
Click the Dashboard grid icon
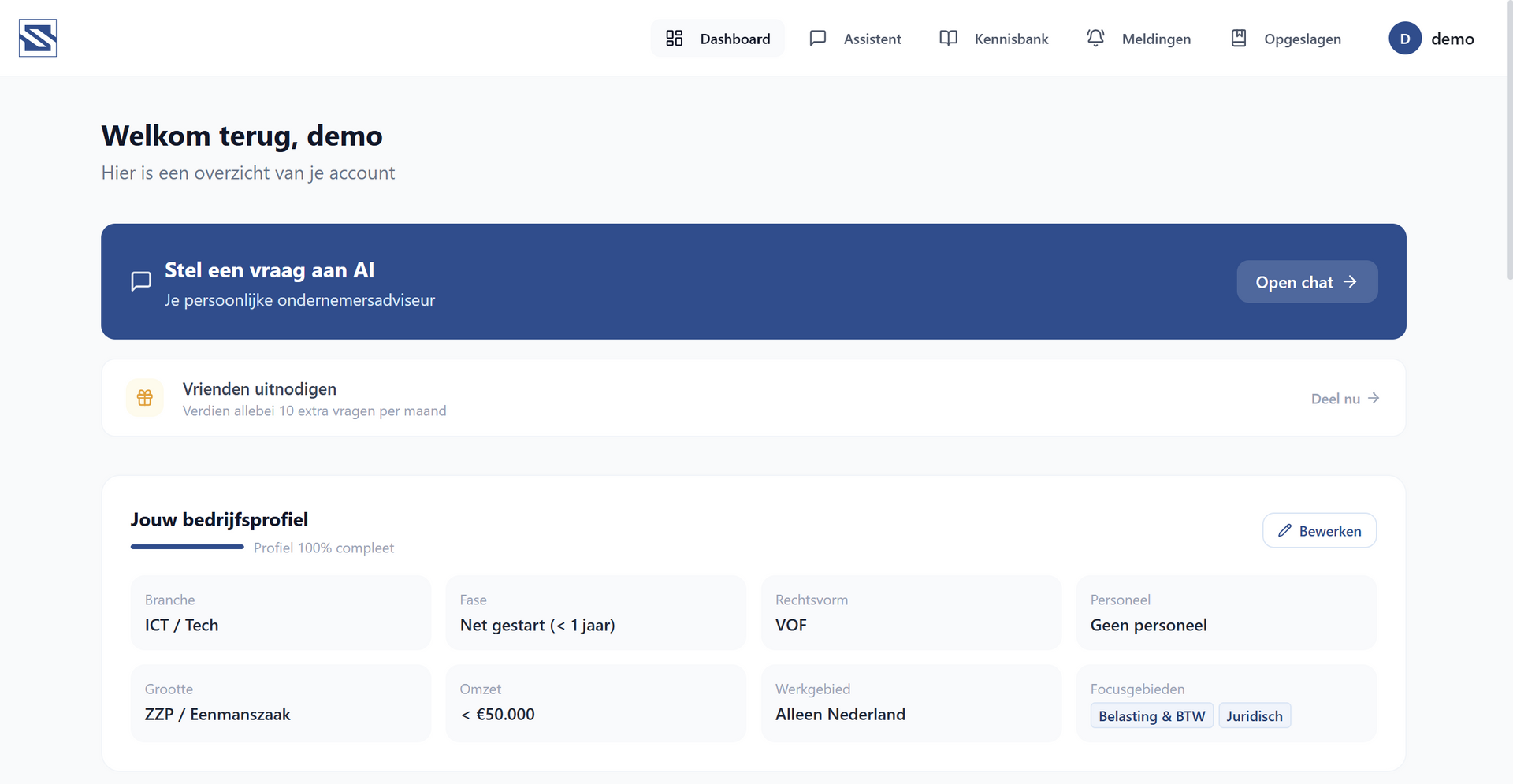pos(675,38)
